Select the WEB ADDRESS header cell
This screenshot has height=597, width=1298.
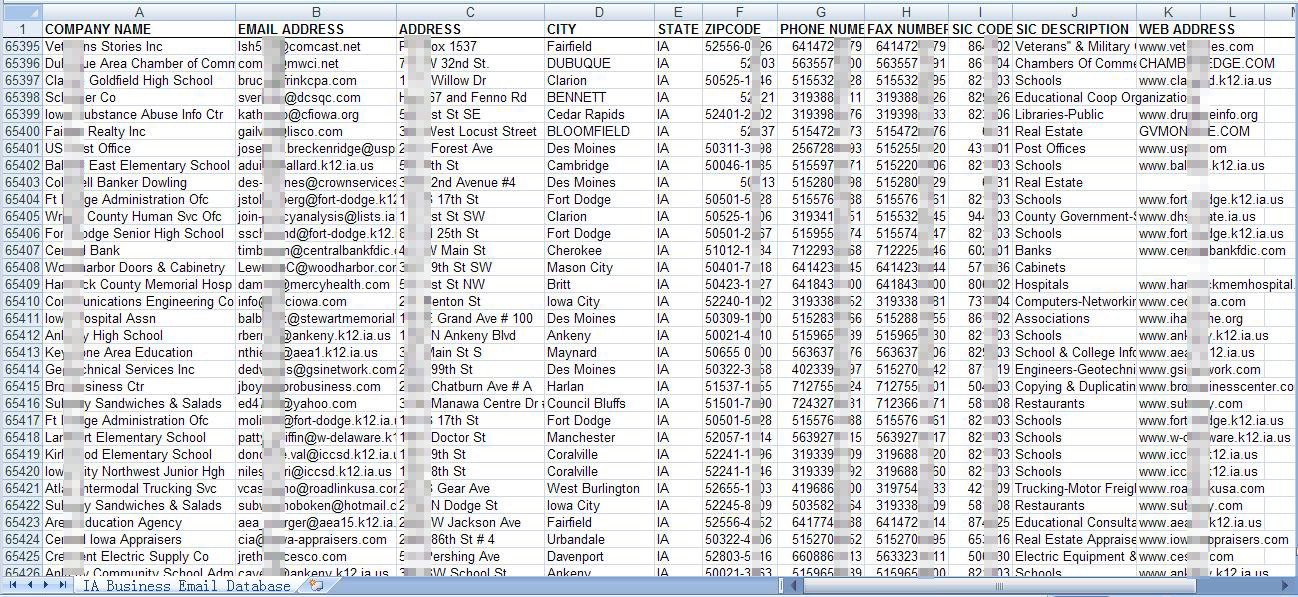coord(1186,29)
